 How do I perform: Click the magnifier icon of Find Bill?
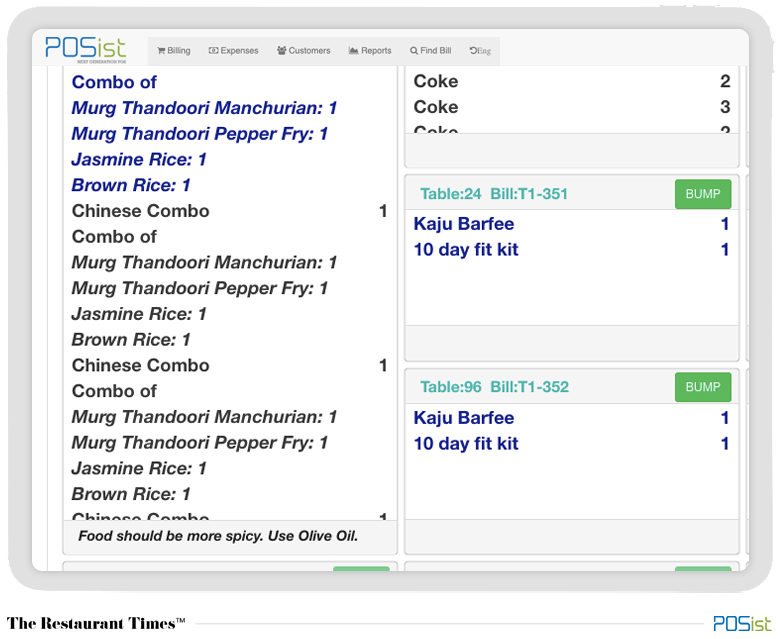click(x=414, y=51)
